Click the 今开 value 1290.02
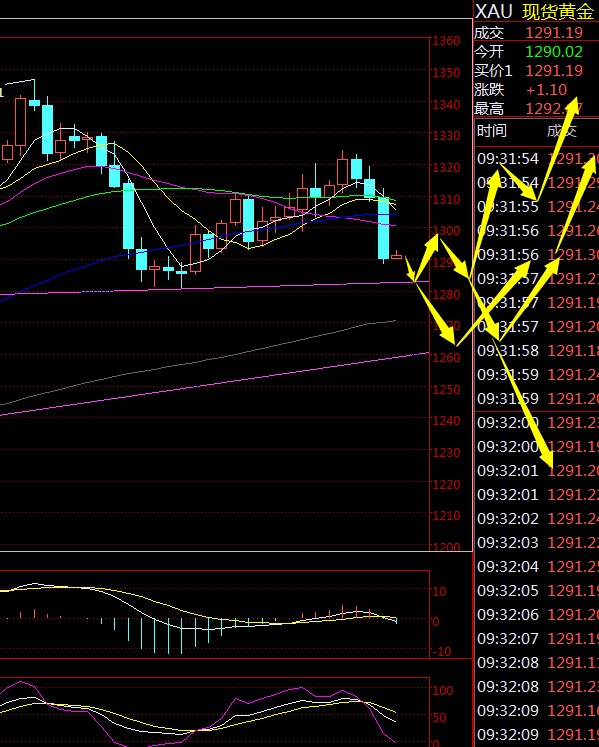599x747 pixels. click(x=554, y=51)
